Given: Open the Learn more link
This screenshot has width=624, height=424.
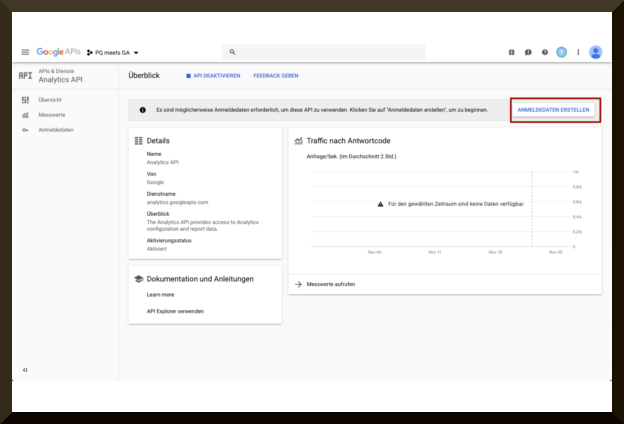Looking at the screenshot, I should [x=160, y=295].
